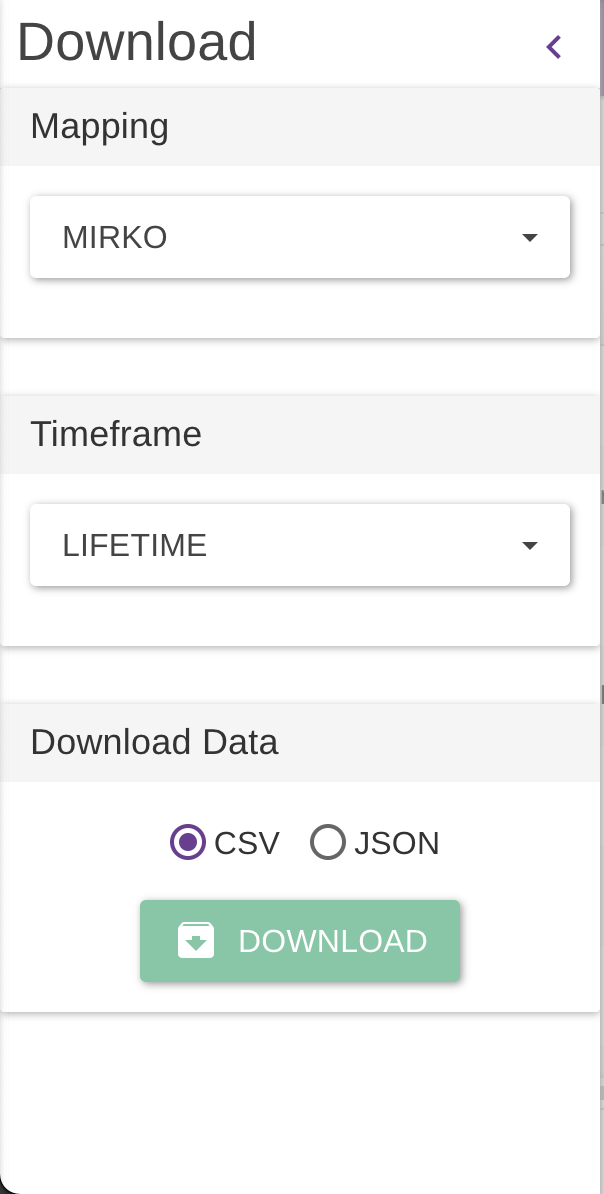Select the CSV radio button

[188, 843]
